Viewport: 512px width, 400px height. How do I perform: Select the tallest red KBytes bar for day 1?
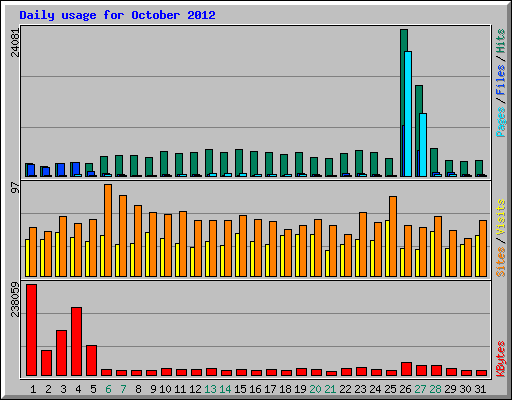[x=31, y=330]
